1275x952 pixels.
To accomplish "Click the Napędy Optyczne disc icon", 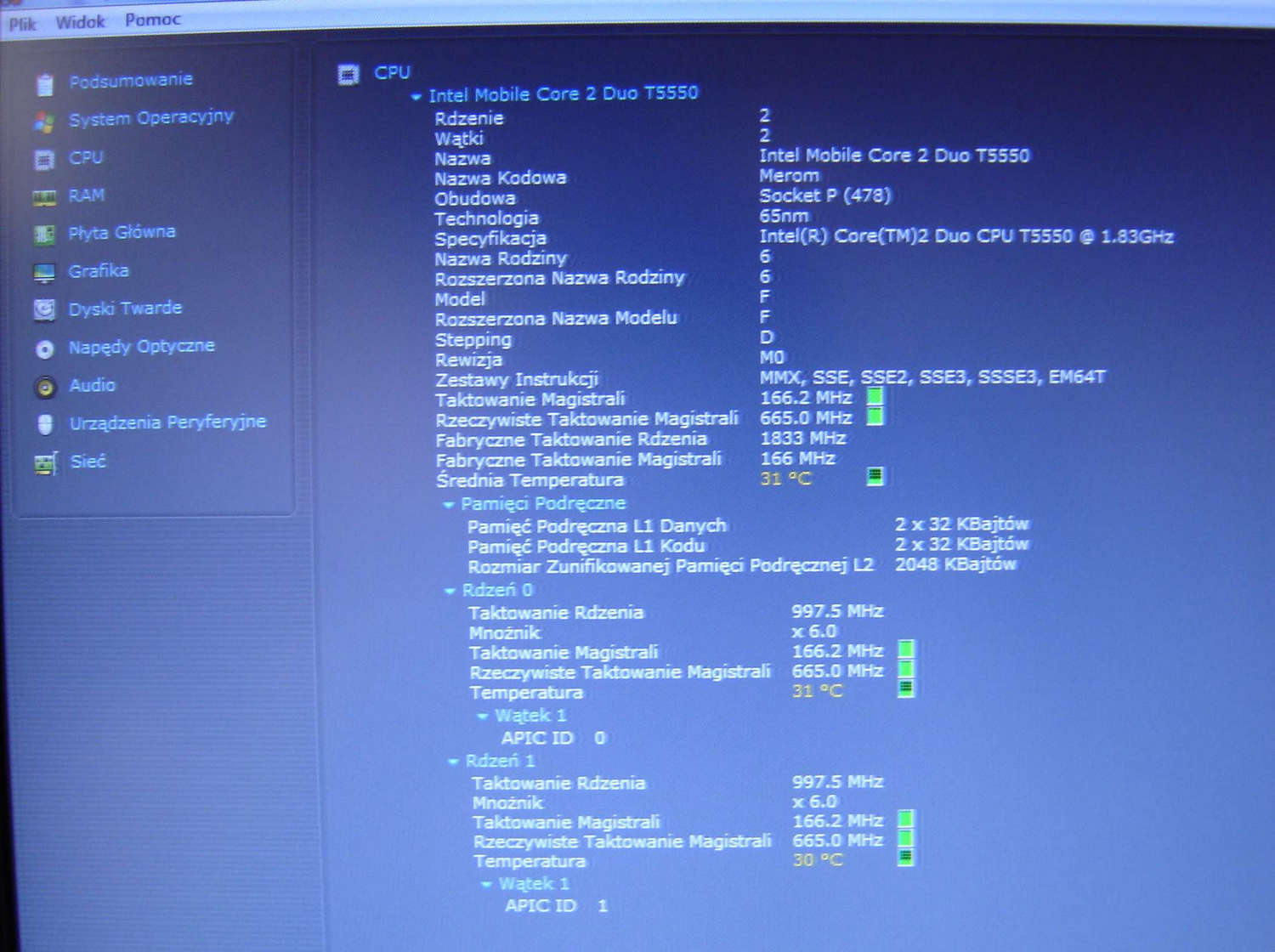I will (x=46, y=347).
